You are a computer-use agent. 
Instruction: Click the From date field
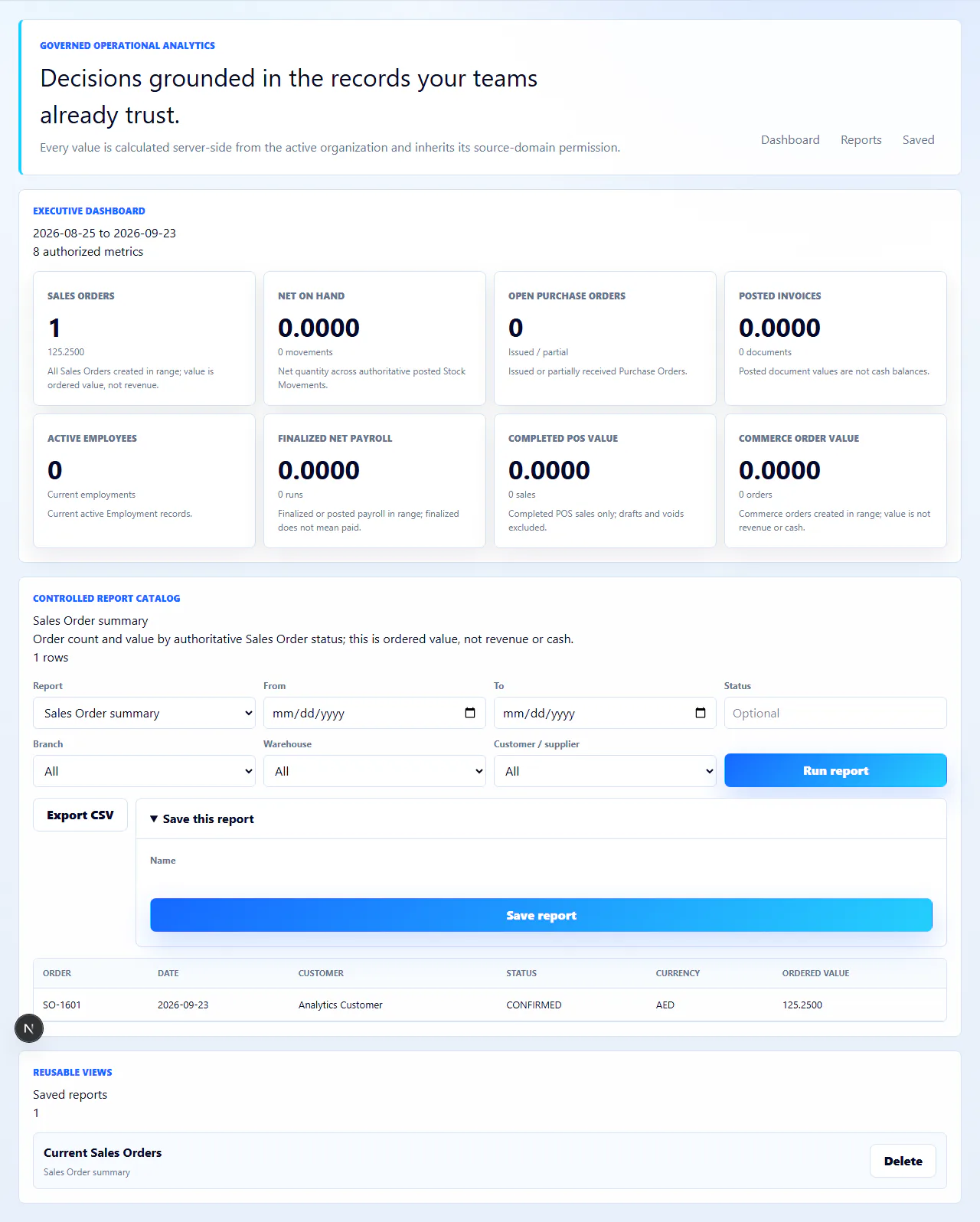[x=374, y=713]
